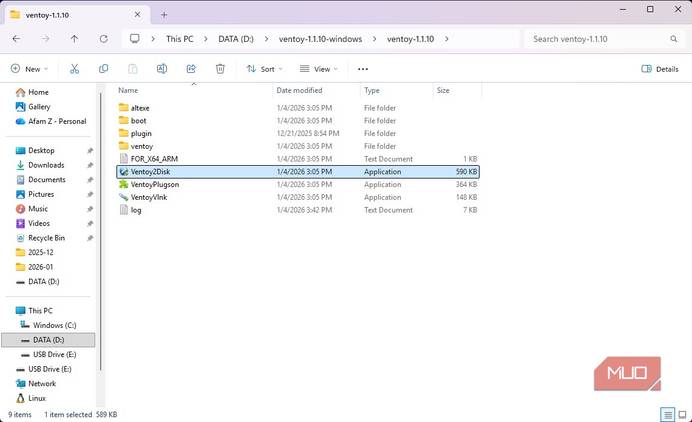
Task: Select the Ventoy2Disk application icon
Action: (x=124, y=172)
